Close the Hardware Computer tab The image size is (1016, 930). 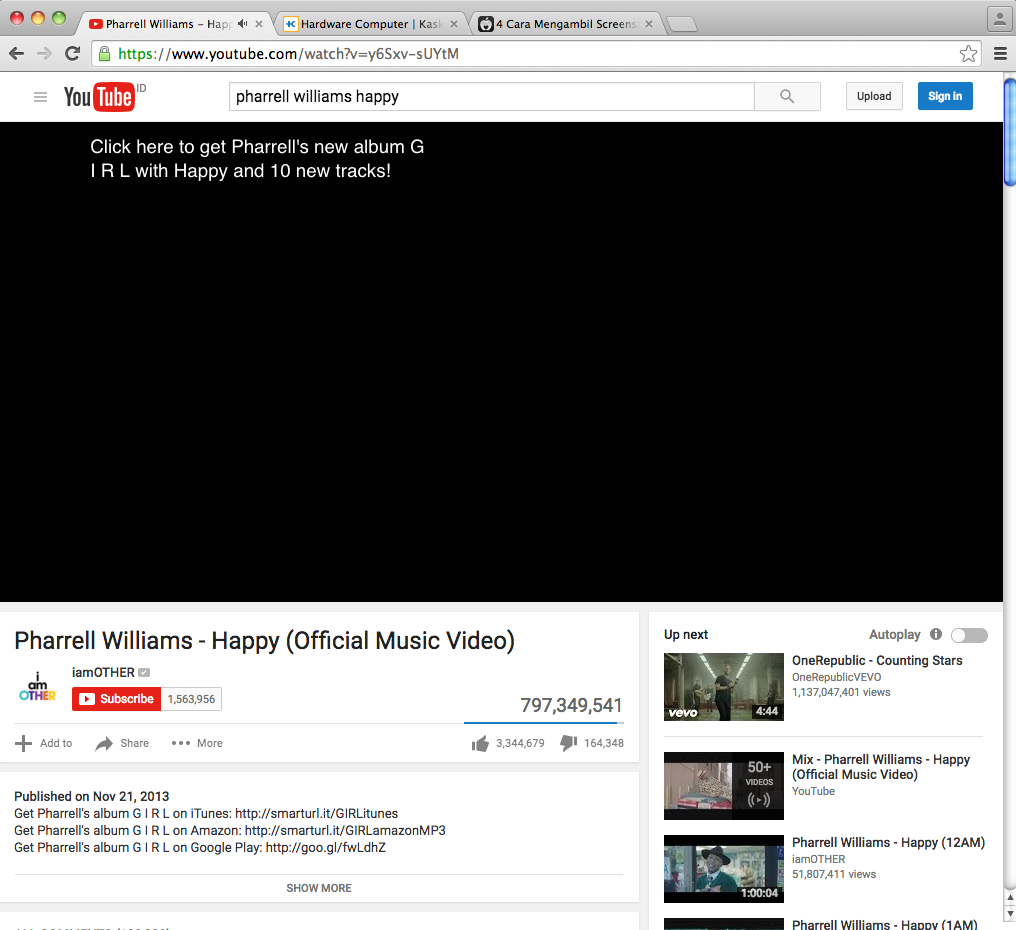[454, 24]
